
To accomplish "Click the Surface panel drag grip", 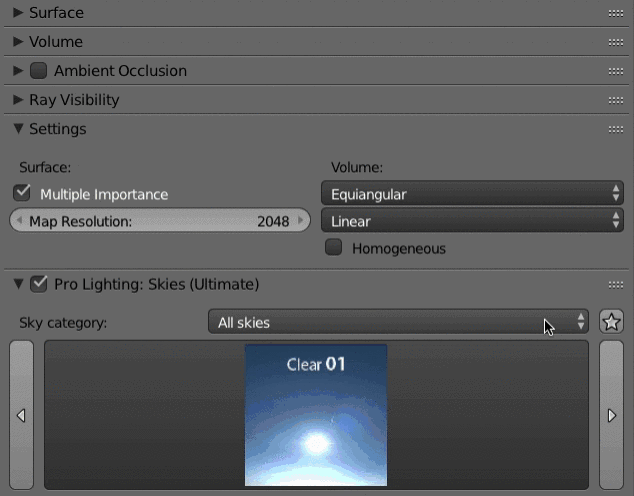I will pos(615,13).
